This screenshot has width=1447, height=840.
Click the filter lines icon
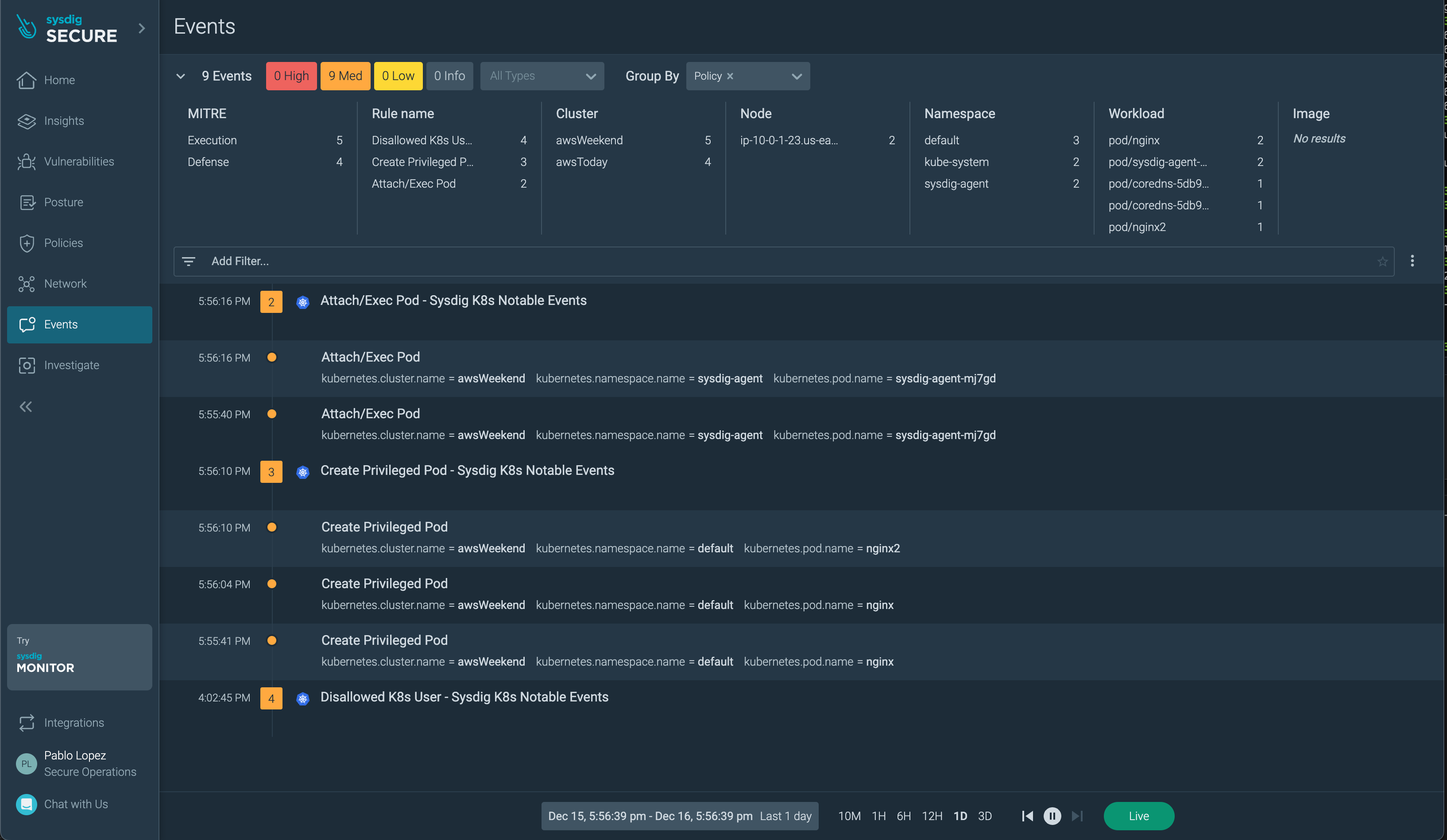pyautogui.click(x=188, y=262)
